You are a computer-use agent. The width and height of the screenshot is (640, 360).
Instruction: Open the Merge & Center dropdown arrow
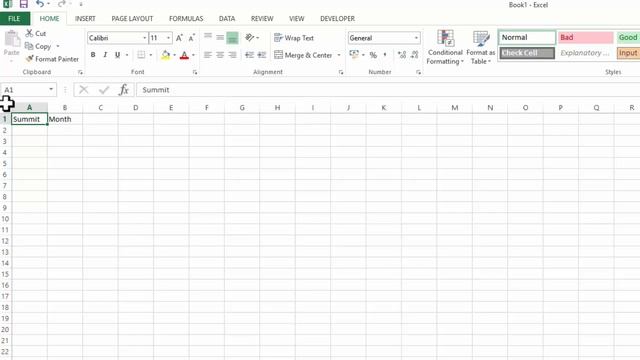point(339,55)
